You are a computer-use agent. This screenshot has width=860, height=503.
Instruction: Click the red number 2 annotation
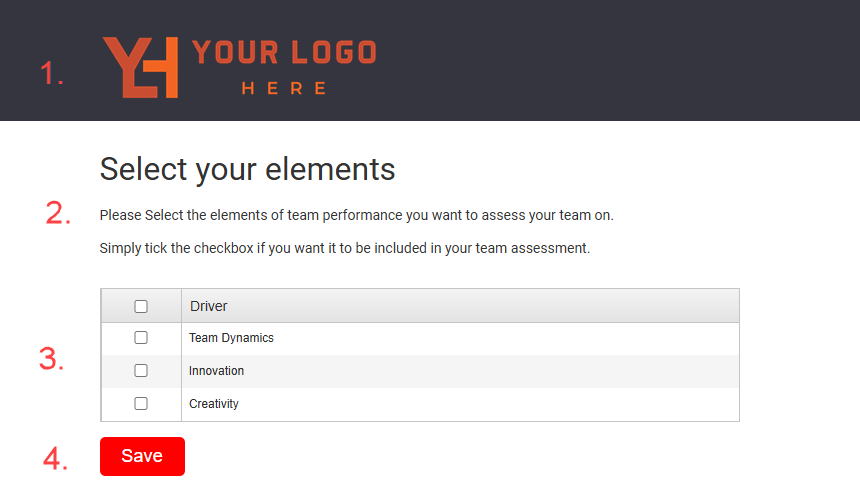coord(59,213)
